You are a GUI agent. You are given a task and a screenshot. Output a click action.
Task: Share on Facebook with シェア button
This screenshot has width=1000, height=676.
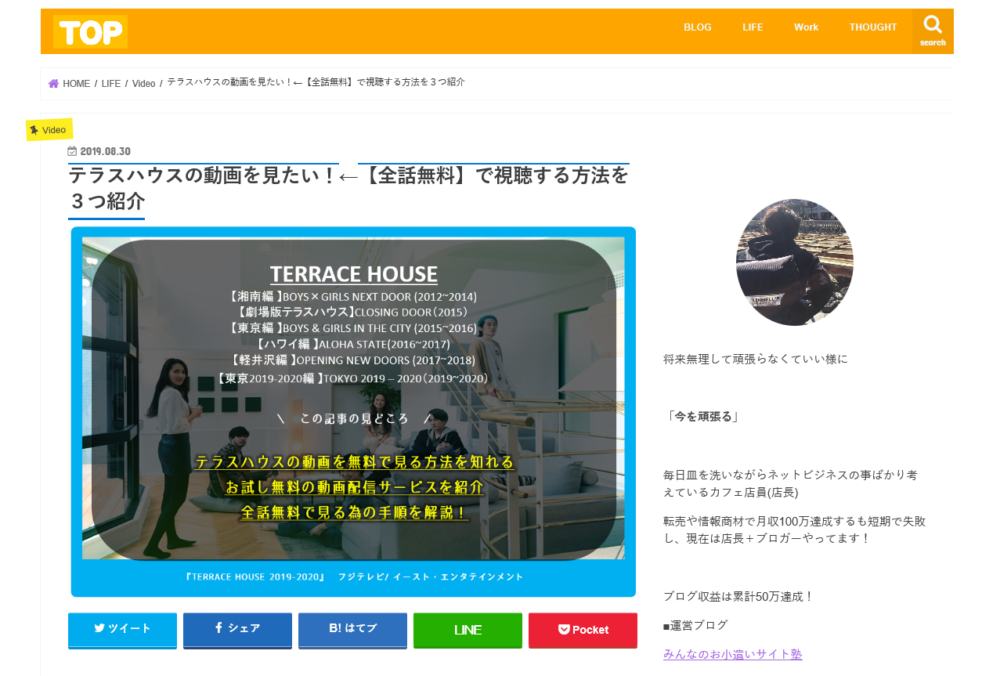click(237, 630)
